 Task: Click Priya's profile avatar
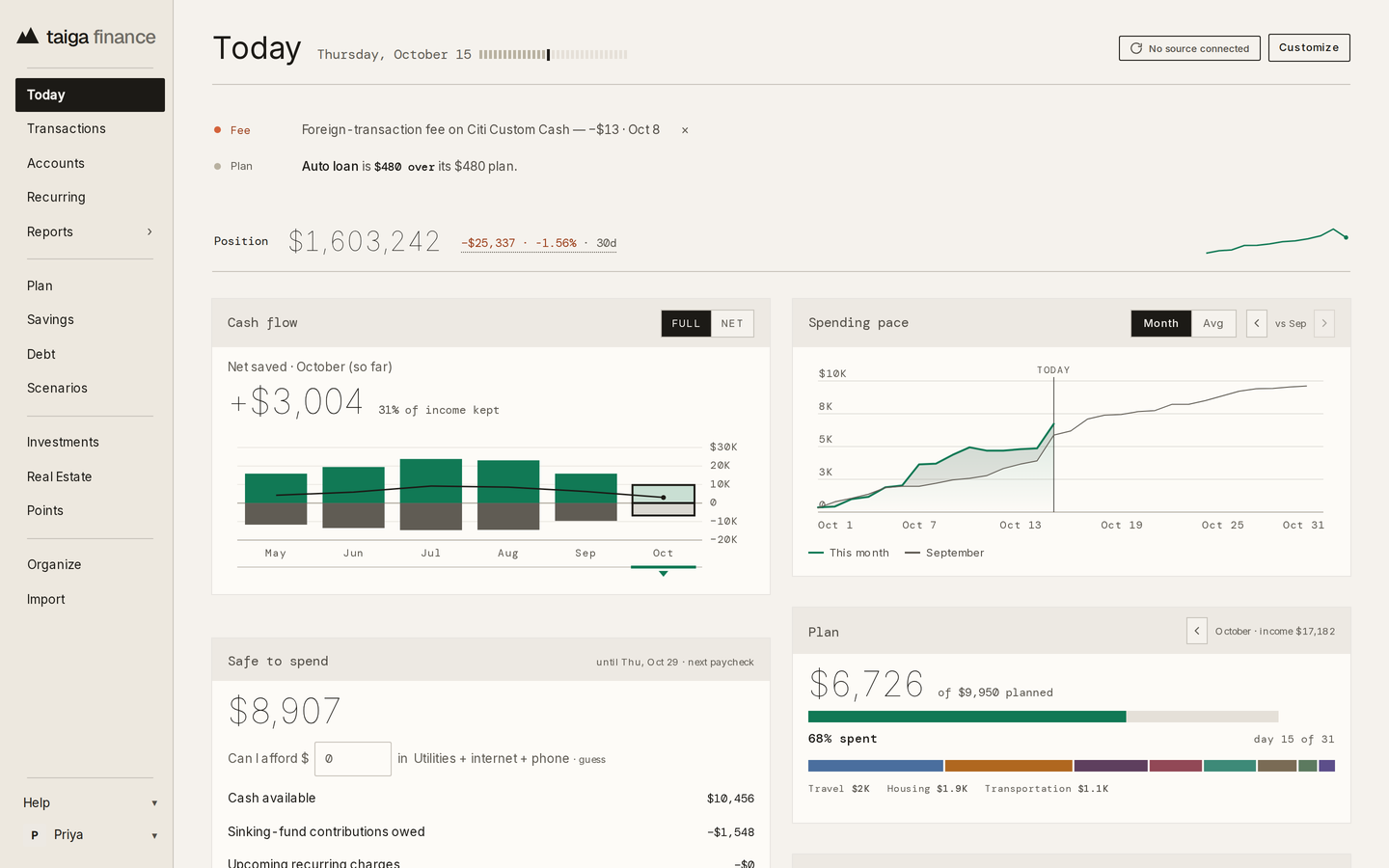[x=35, y=835]
